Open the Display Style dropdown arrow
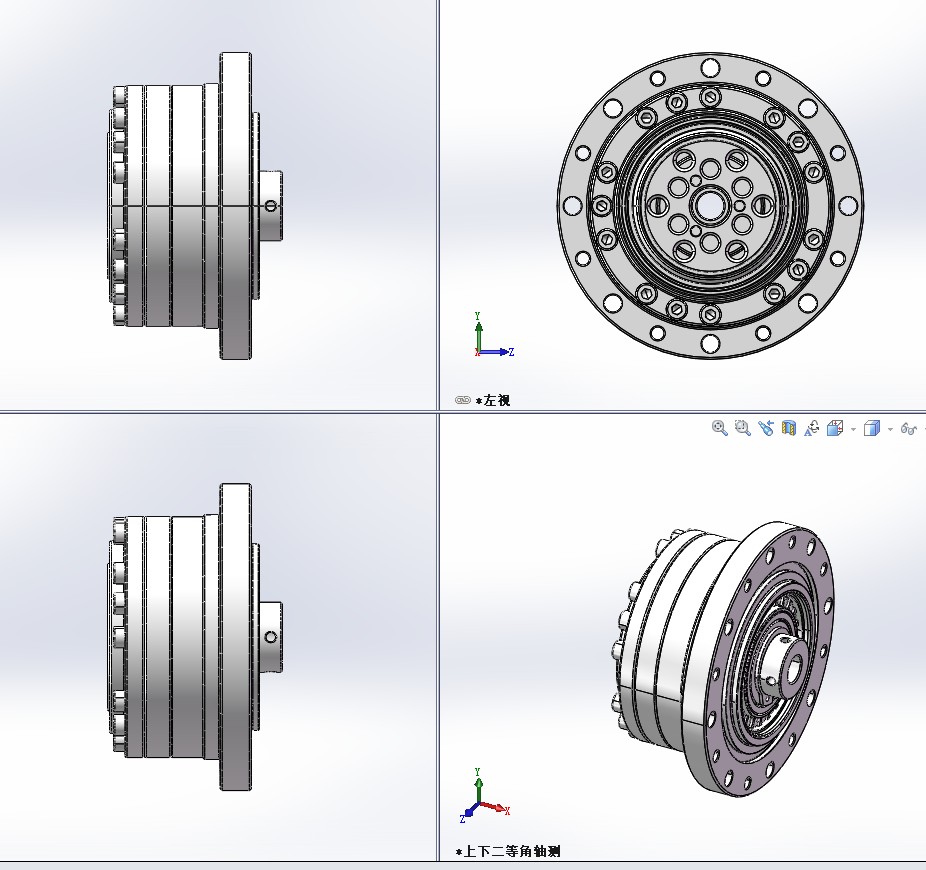The image size is (926, 870). pos(891,429)
